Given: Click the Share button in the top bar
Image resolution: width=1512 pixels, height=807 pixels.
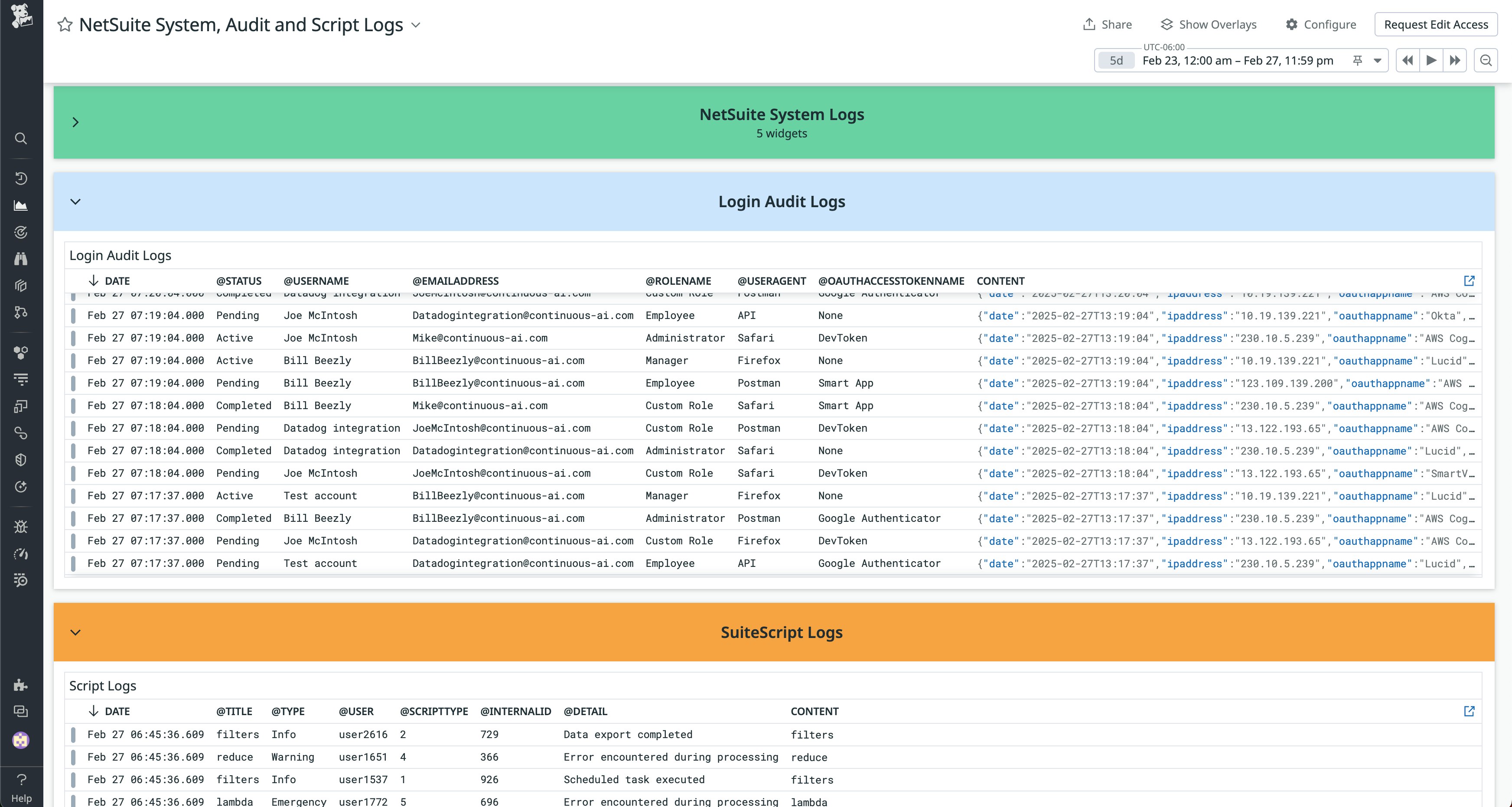Looking at the screenshot, I should (1107, 24).
